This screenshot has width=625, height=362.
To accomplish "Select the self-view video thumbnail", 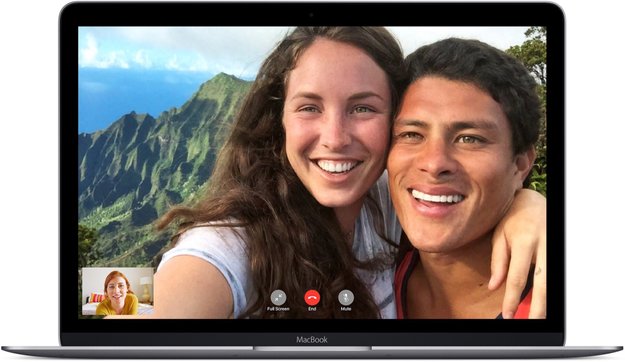I will coord(118,291).
